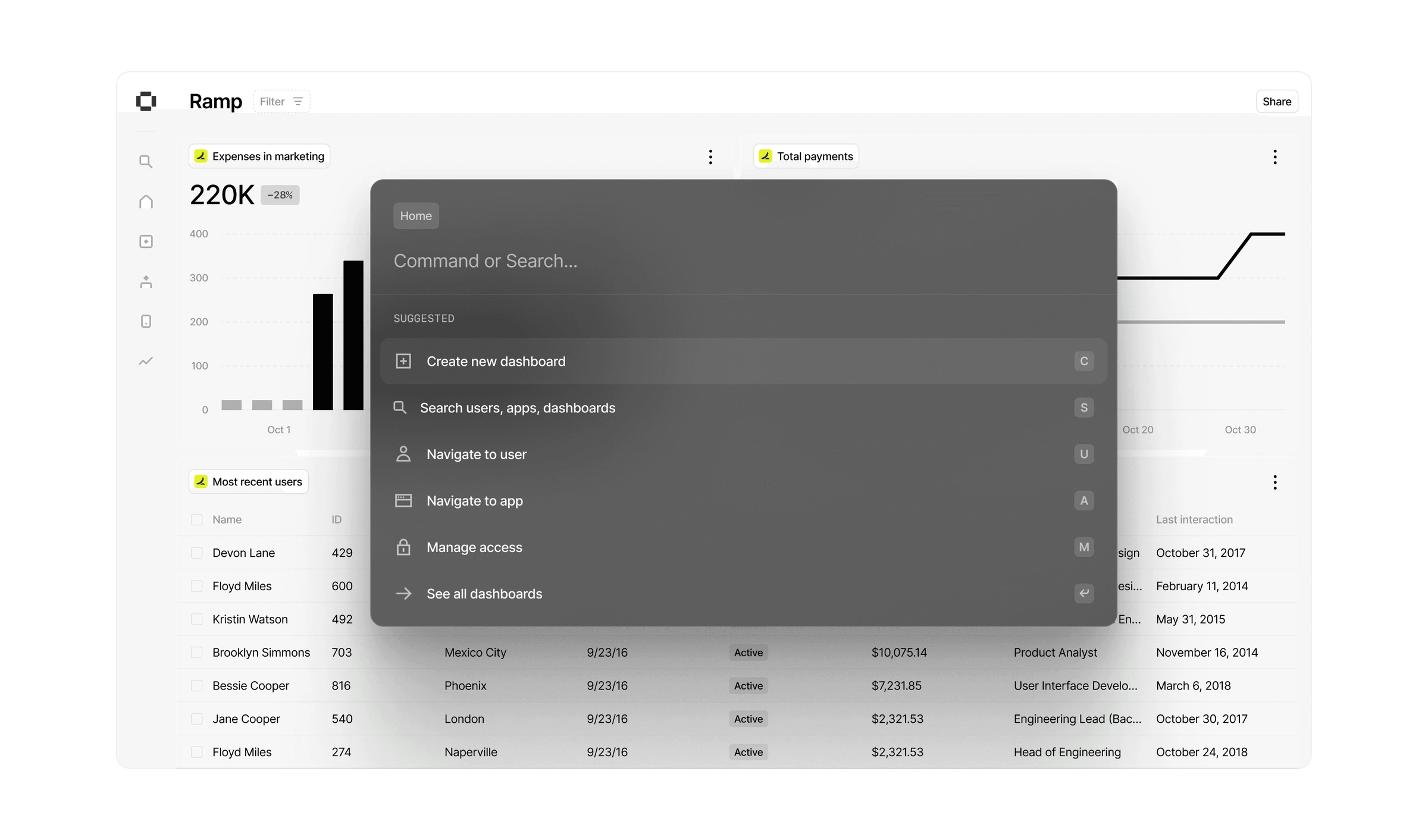Click the Command or Search input field
Image resolution: width=1428 pixels, height=840 pixels.
[x=743, y=261]
